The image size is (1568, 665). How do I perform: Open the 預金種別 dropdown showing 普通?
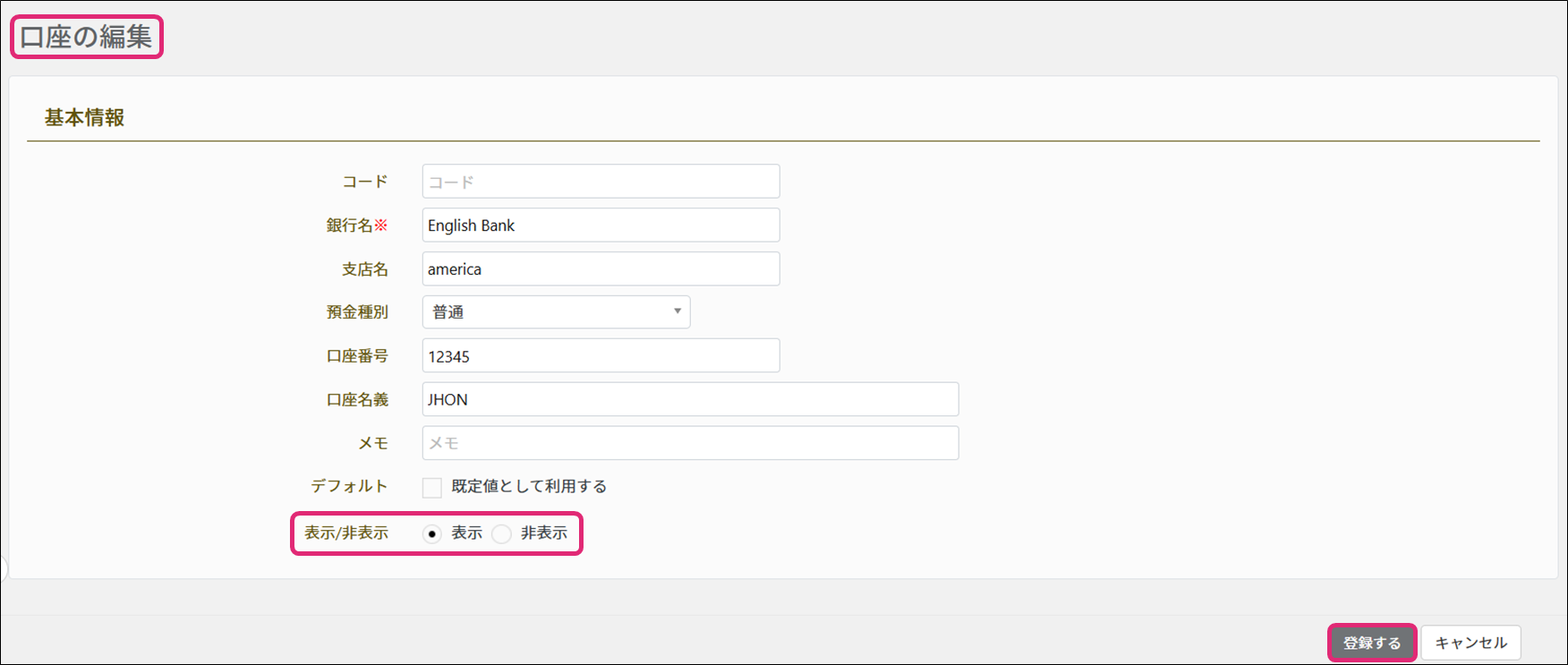[x=556, y=312]
